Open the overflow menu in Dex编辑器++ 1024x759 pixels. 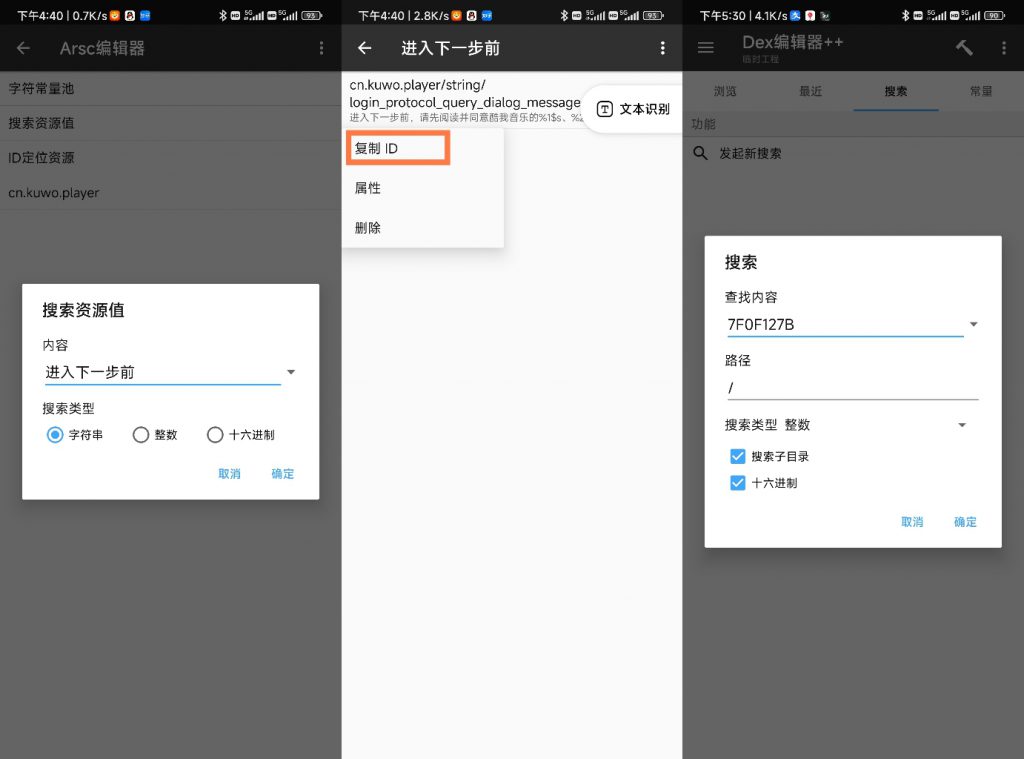pyautogui.click(x=1003, y=47)
